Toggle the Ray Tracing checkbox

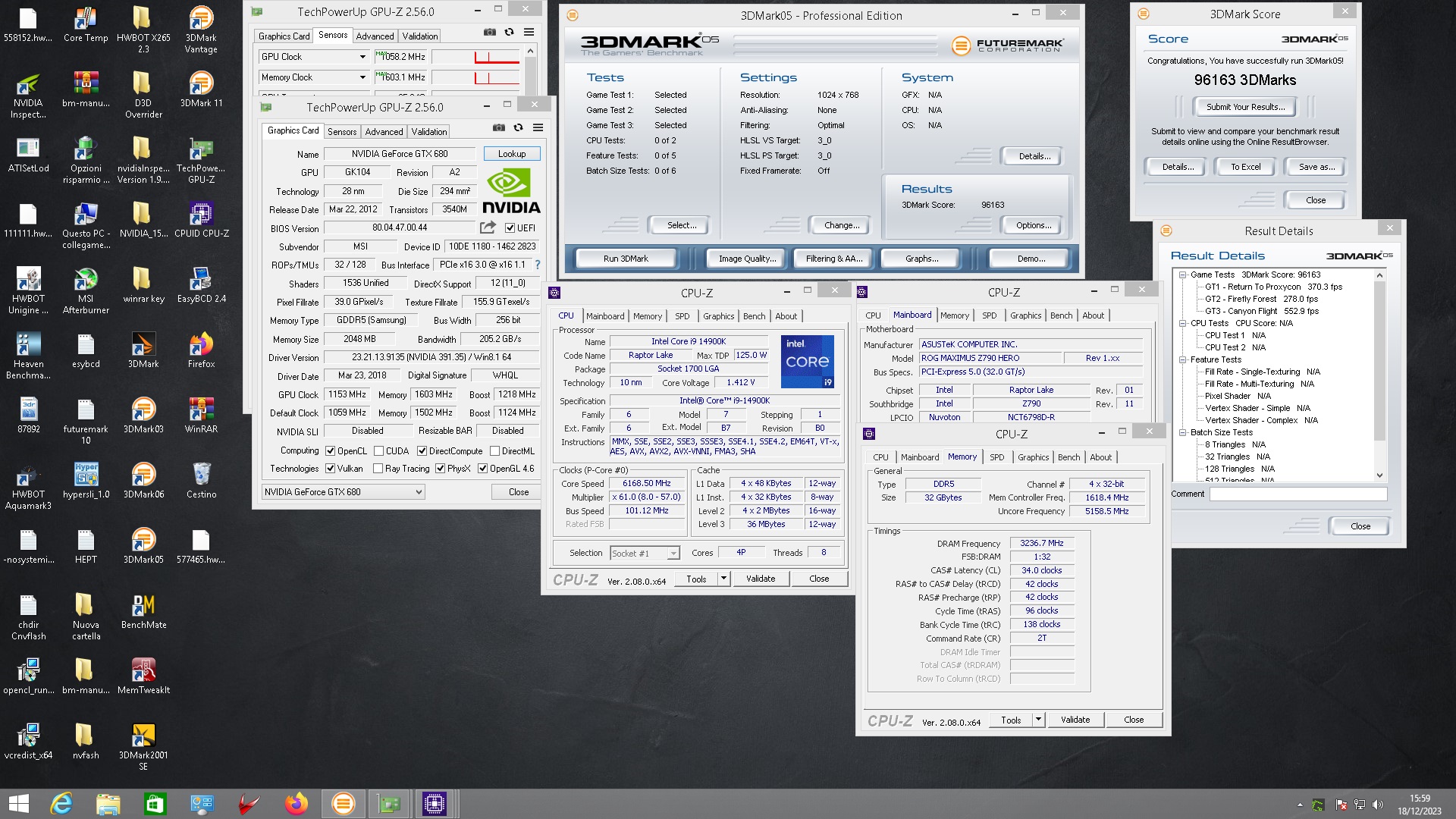pyautogui.click(x=378, y=469)
